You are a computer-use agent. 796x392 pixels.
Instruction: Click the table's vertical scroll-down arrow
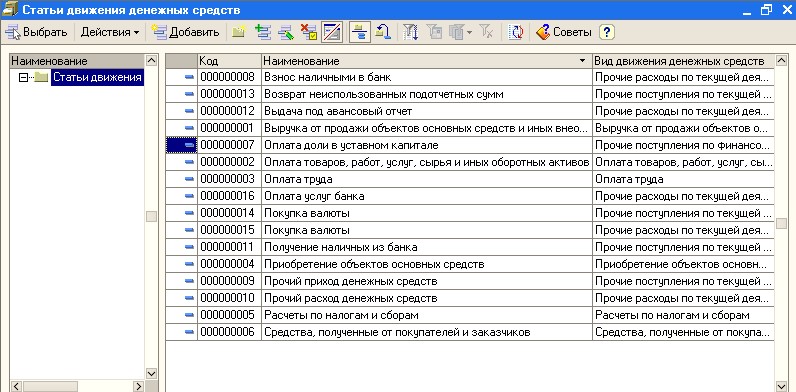tap(781, 386)
